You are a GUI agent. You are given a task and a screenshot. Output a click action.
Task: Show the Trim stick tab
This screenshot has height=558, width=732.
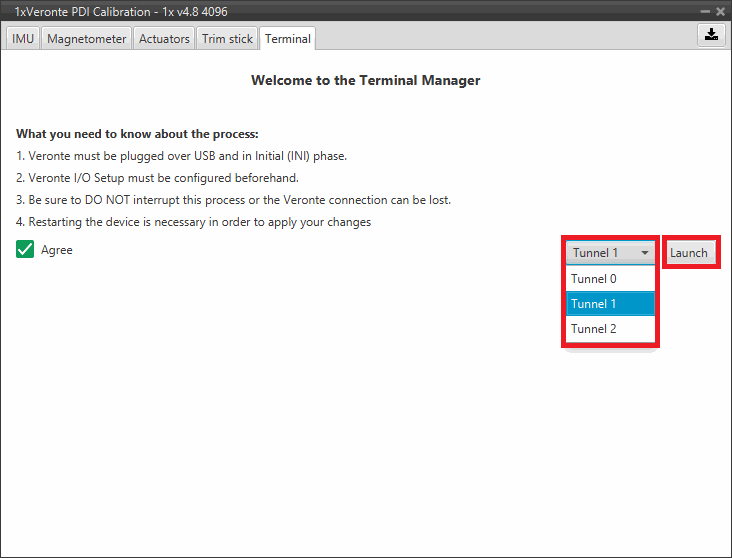pos(227,39)
